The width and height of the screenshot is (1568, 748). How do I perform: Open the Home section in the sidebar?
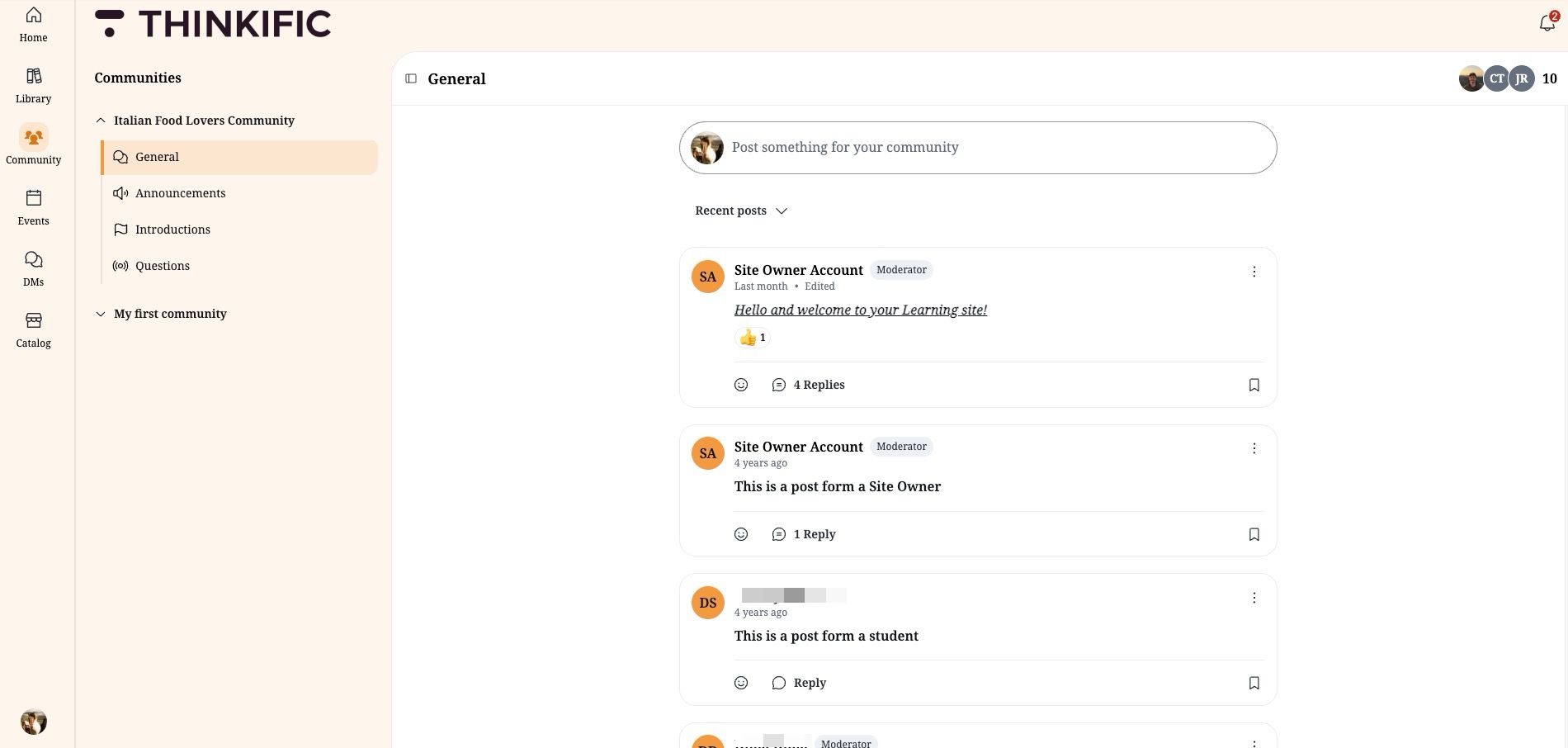coord(33,25)
